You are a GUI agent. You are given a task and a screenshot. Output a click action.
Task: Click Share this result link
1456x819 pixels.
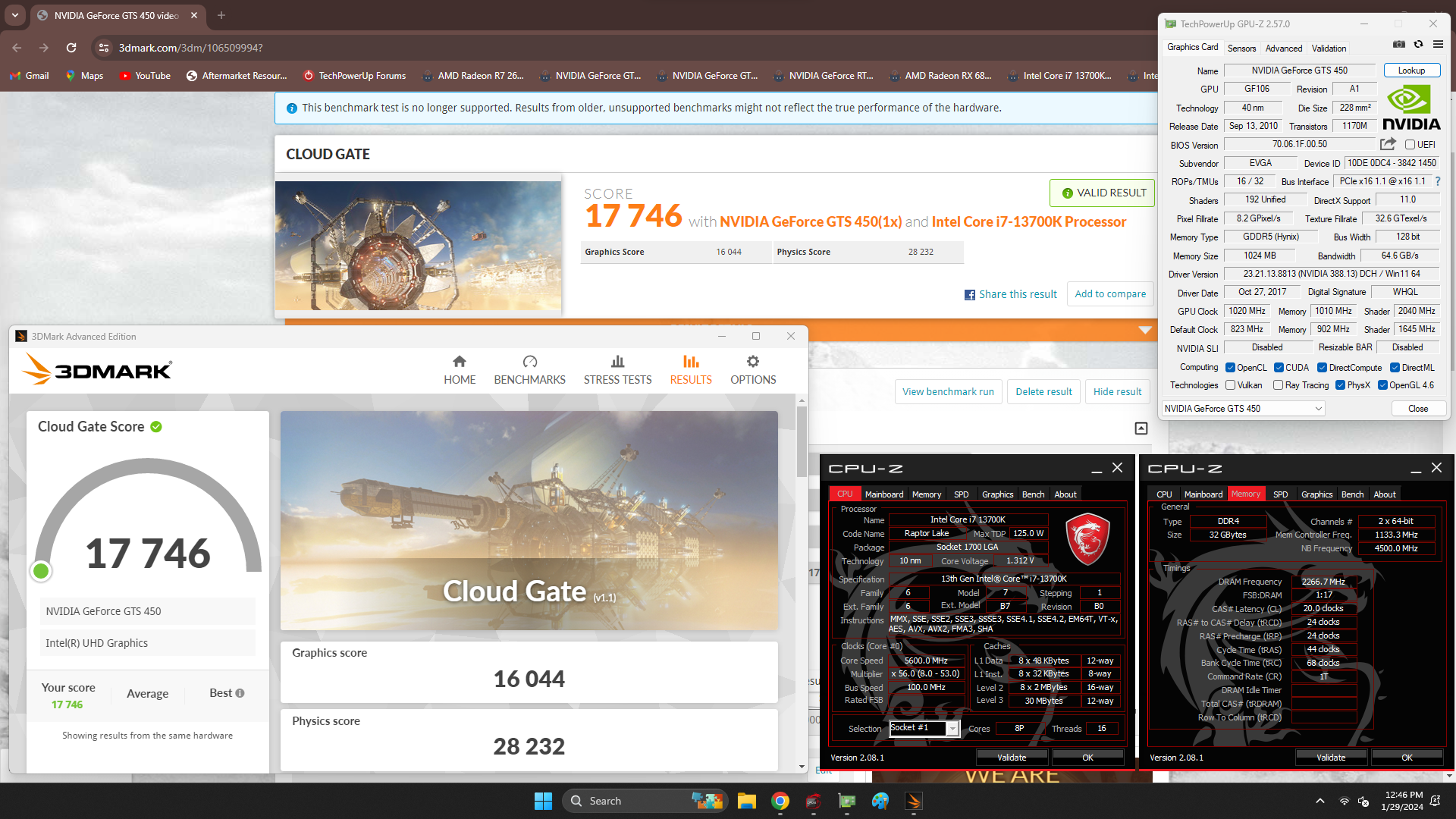pos(1018,294)
